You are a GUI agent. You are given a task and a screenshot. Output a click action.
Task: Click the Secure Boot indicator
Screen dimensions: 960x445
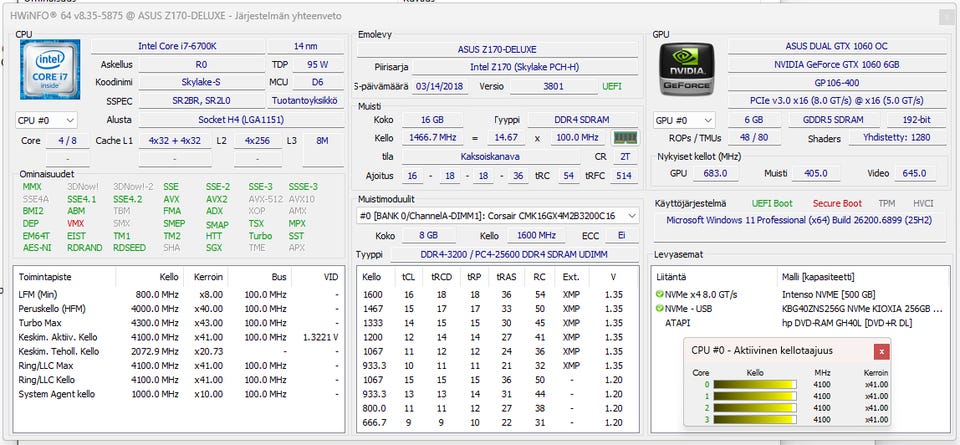pyautogui.click(x=836, y=202)
